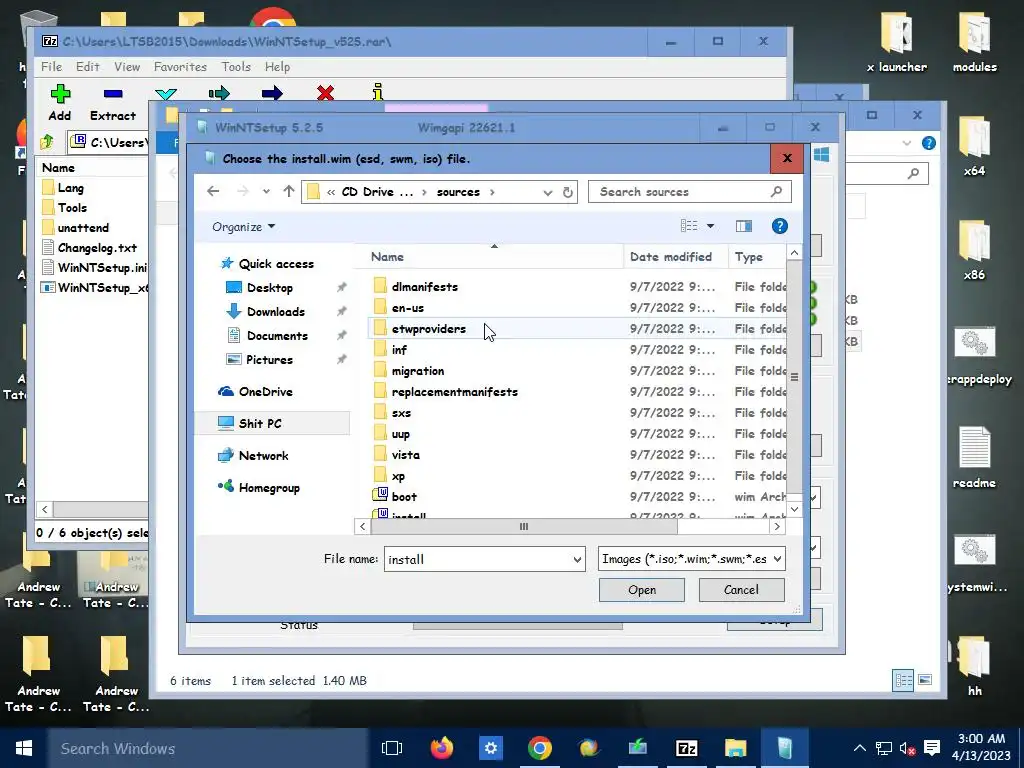The height and width of the screenshot is (768, 1024).
Task: Open 7-Zip Tools menu
Action: tap(236, 67)
